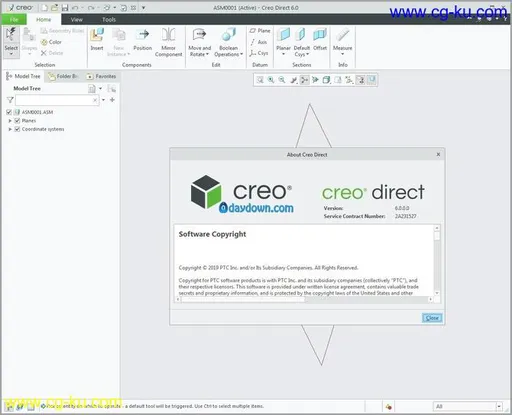Click the Boolean Operations icon
The height and width of the screenshot is (415, 512).
(x=229, y=35)
